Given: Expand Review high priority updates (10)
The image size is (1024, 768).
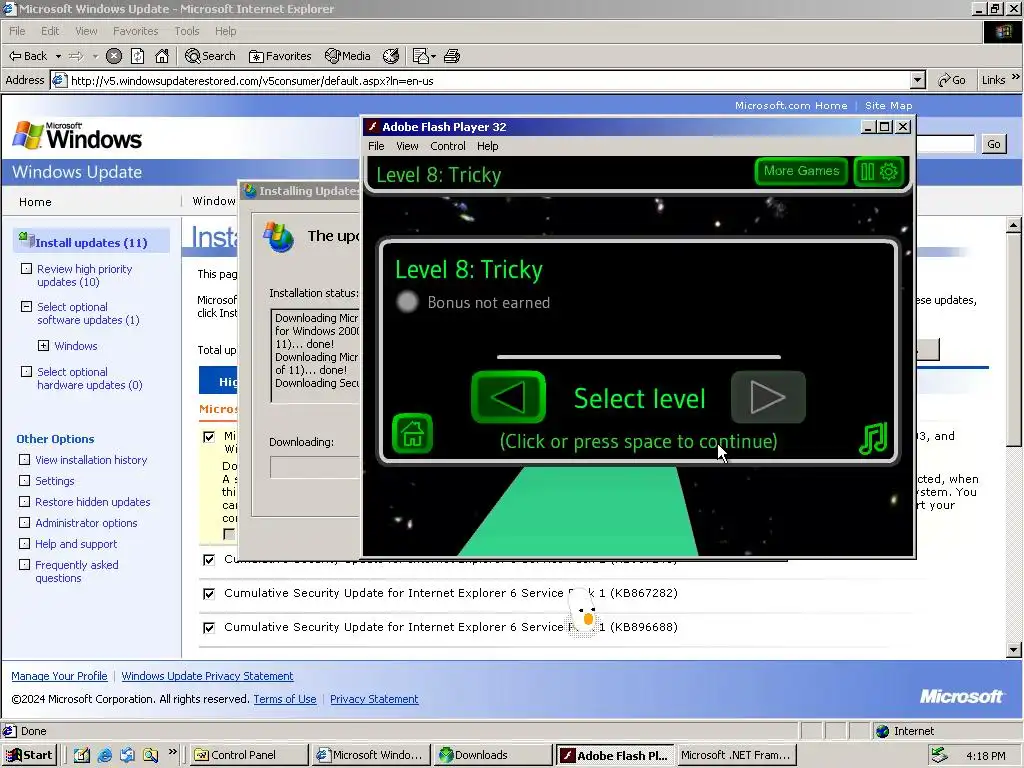Looking at the screenshot, I should (26, 268).
